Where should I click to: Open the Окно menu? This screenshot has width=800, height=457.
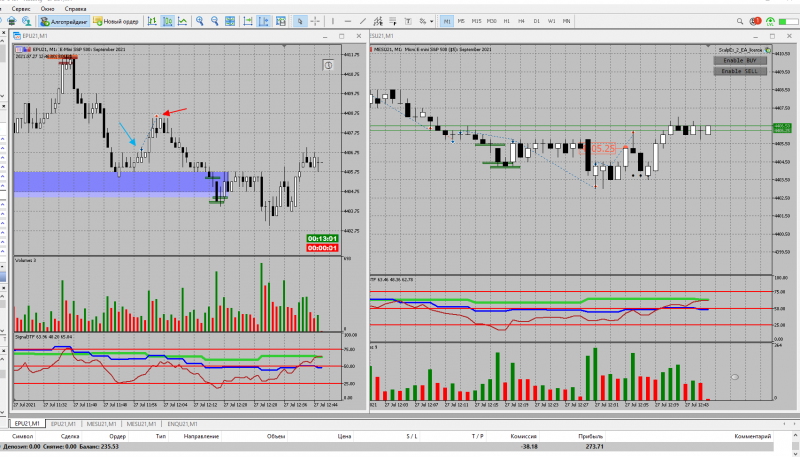click(x=47, y=9)
